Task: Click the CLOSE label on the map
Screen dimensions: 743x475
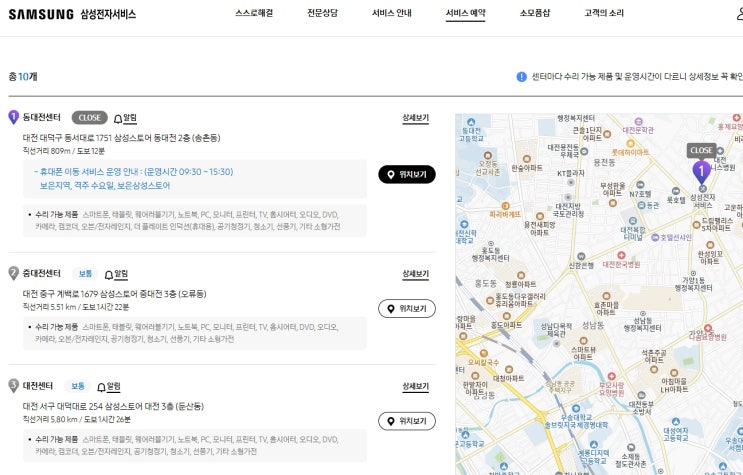Action: [701, 151]
